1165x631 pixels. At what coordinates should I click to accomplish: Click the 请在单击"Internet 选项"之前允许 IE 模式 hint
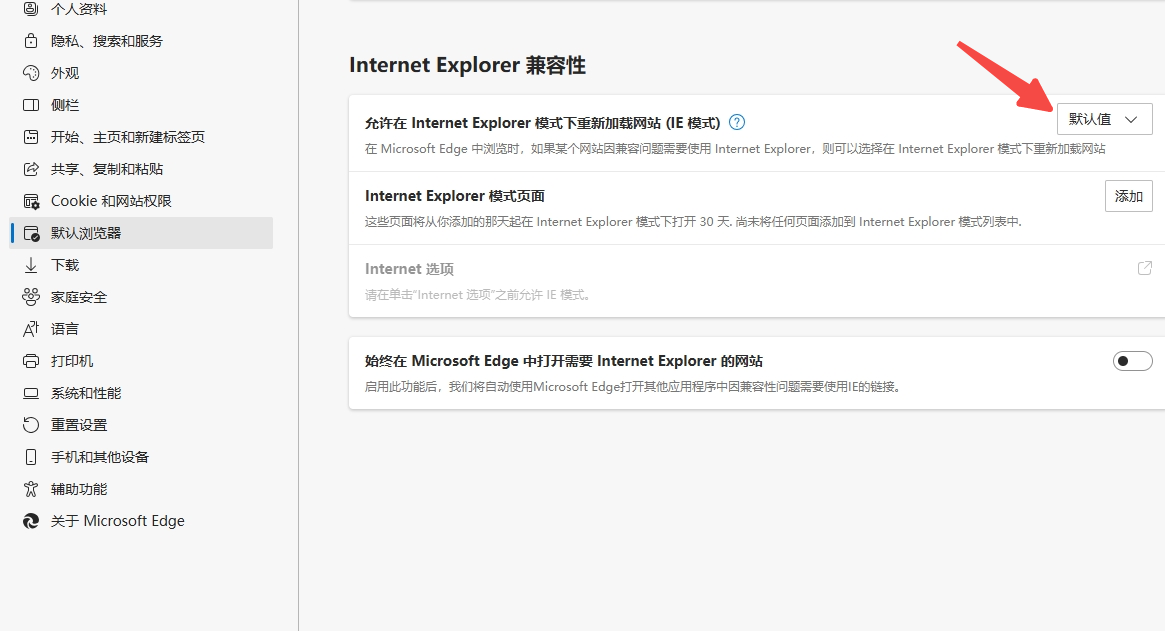pos(478,295)
